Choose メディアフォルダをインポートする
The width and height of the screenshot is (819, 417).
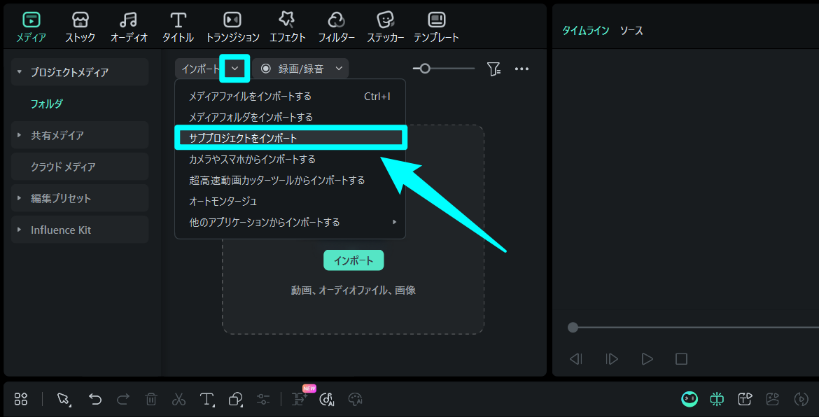[290, 117]
